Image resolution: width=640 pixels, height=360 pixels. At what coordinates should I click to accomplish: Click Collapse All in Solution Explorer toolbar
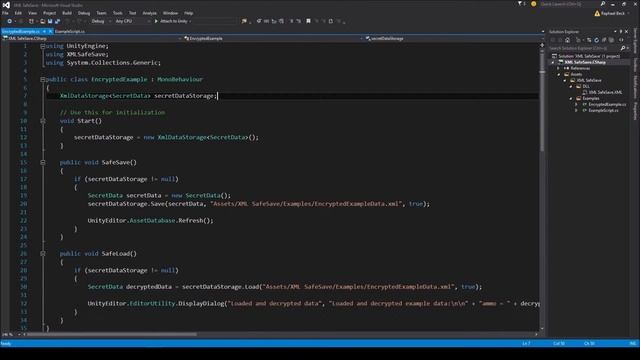(604, 40)
